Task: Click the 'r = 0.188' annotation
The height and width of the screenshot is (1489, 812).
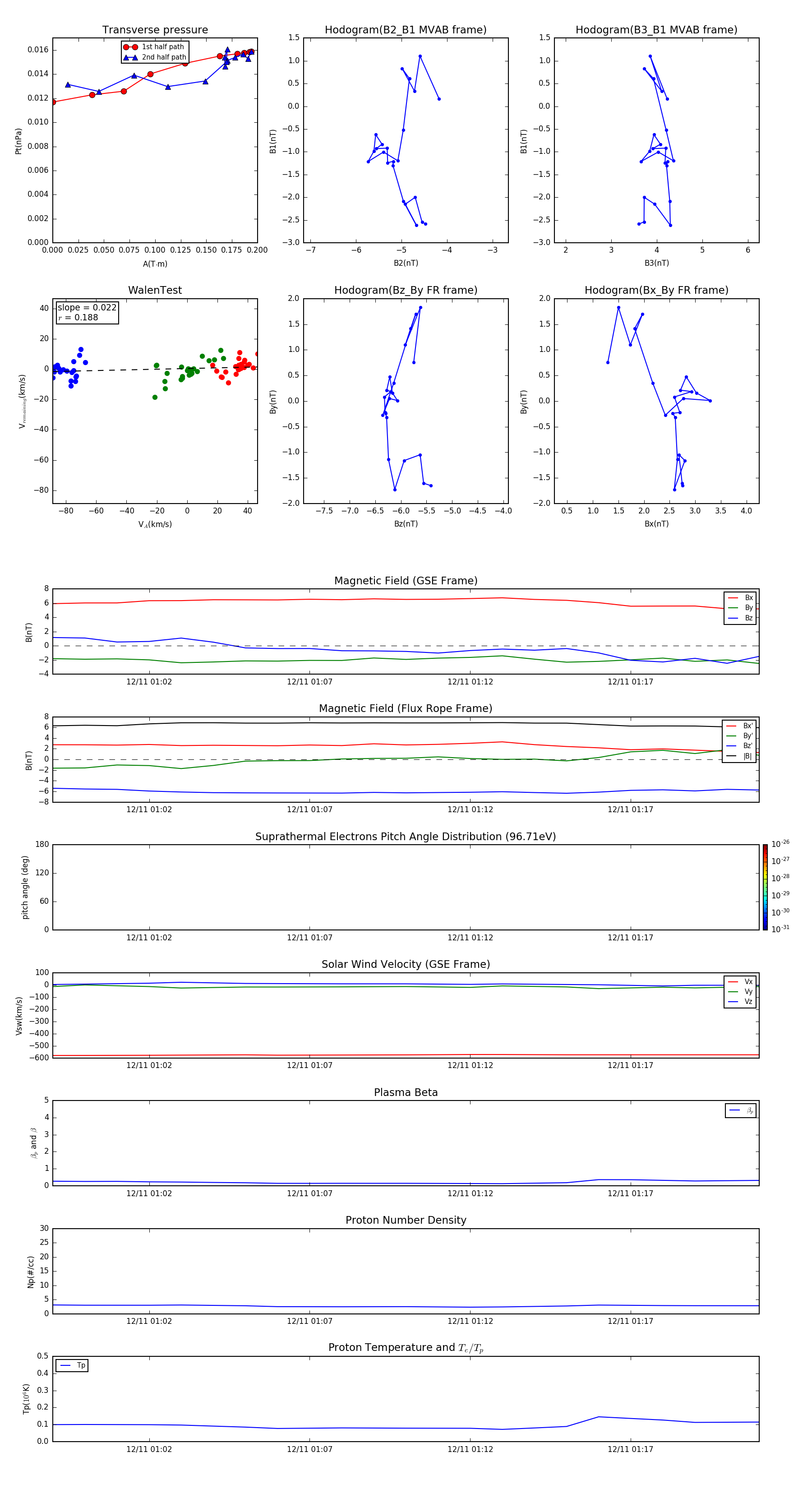Action: click(78, 317)
